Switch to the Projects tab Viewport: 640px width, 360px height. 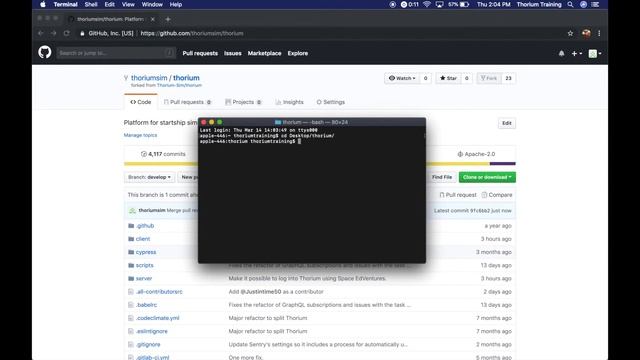(243, 102)
